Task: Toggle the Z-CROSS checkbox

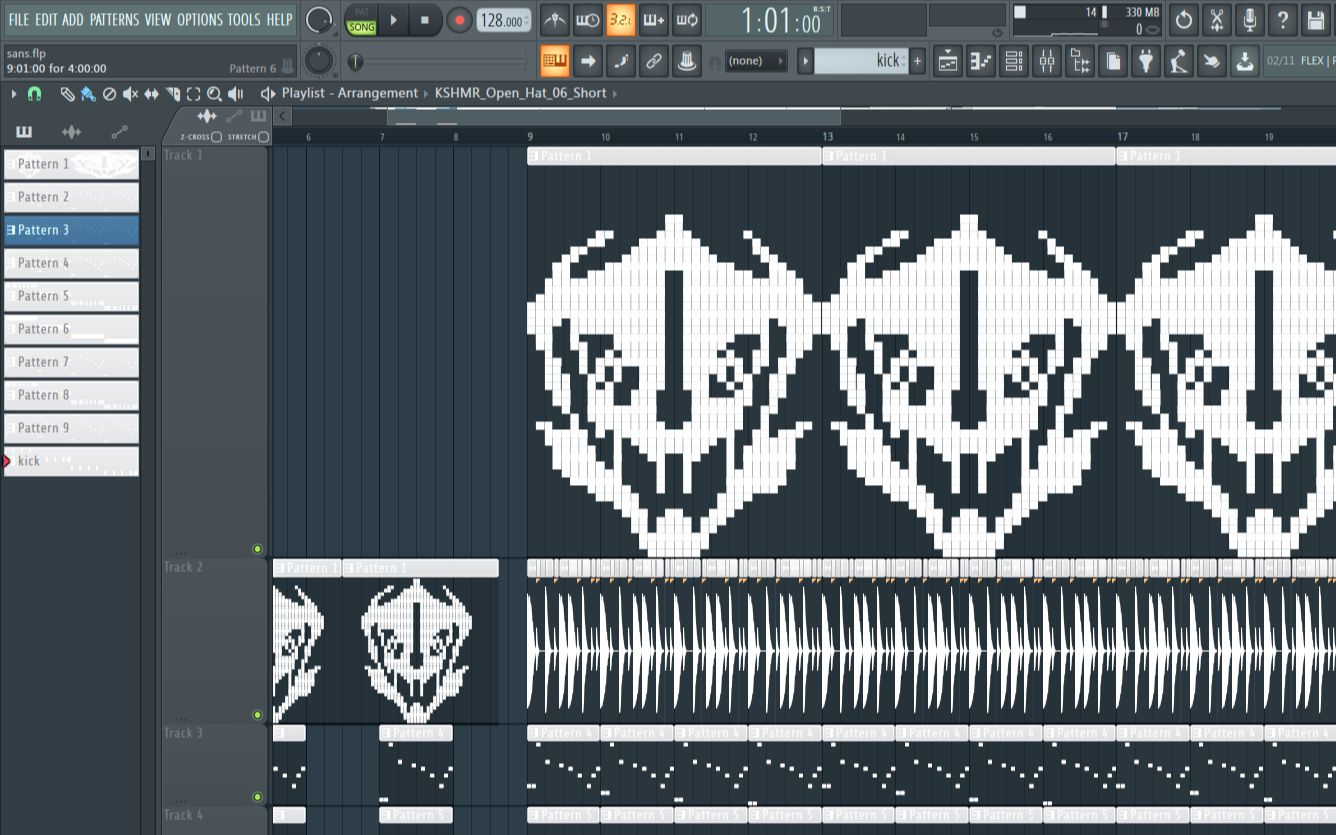Action: pyautogui.click(x=217, y=137)
